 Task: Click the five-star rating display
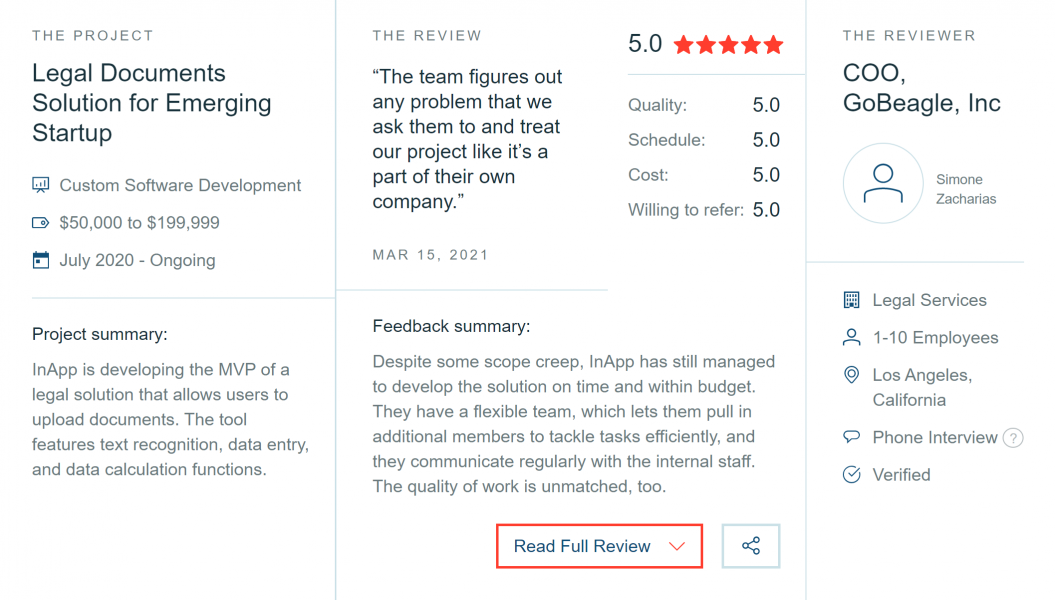[x=729, y=44]
